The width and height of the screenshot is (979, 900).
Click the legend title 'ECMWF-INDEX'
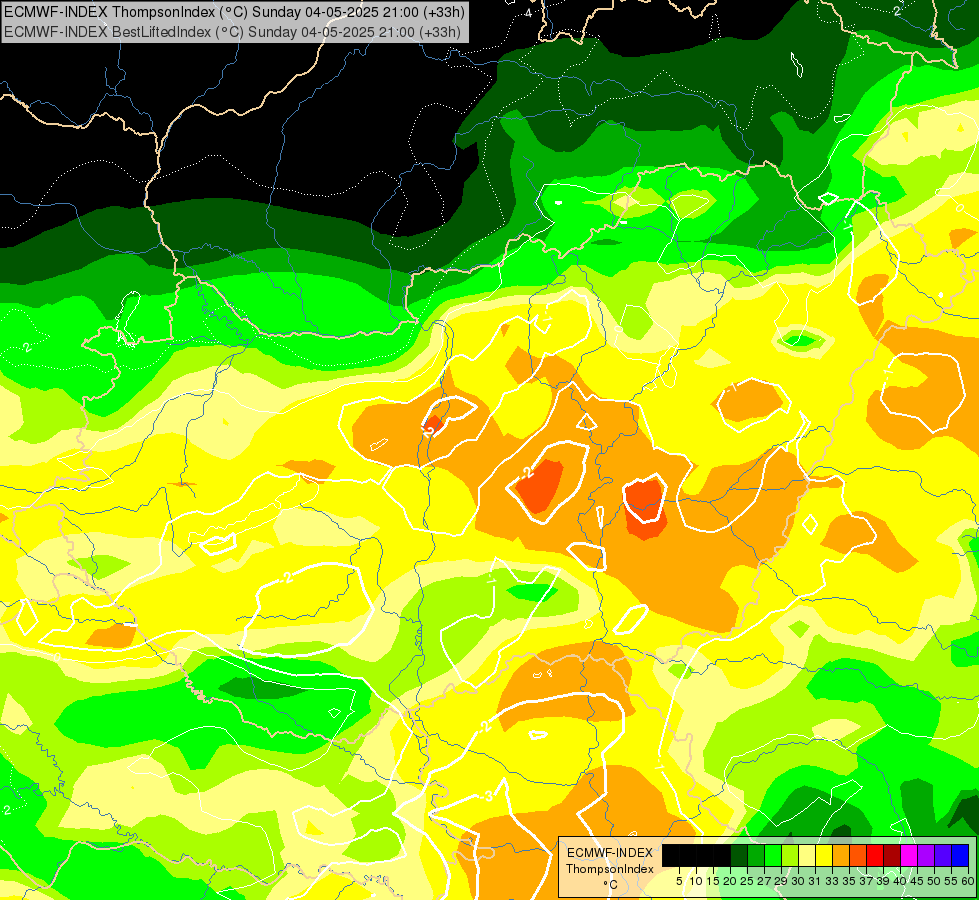610,853
